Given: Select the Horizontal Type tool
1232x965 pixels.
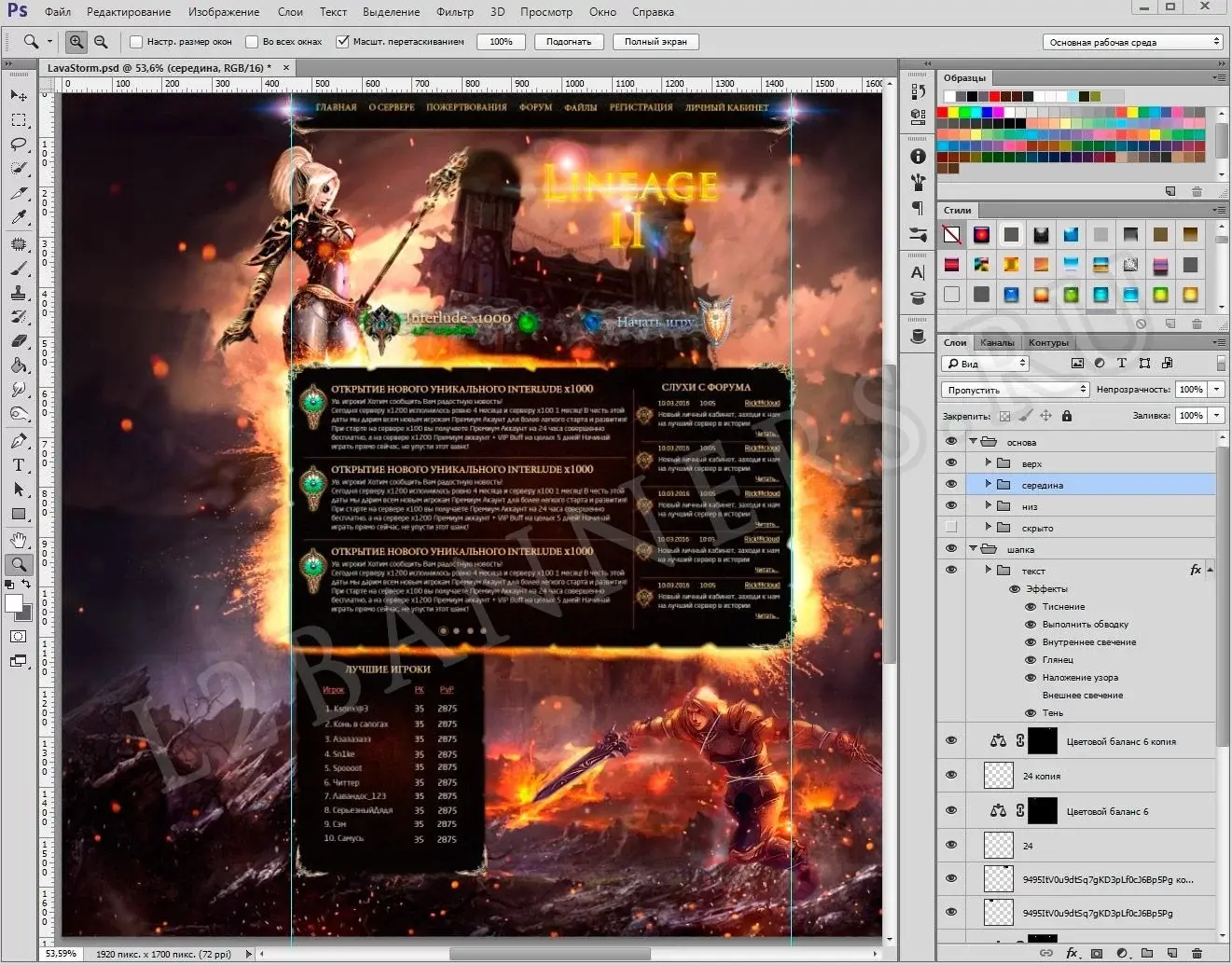Looking at the screenshot, I should coord(18,465).
